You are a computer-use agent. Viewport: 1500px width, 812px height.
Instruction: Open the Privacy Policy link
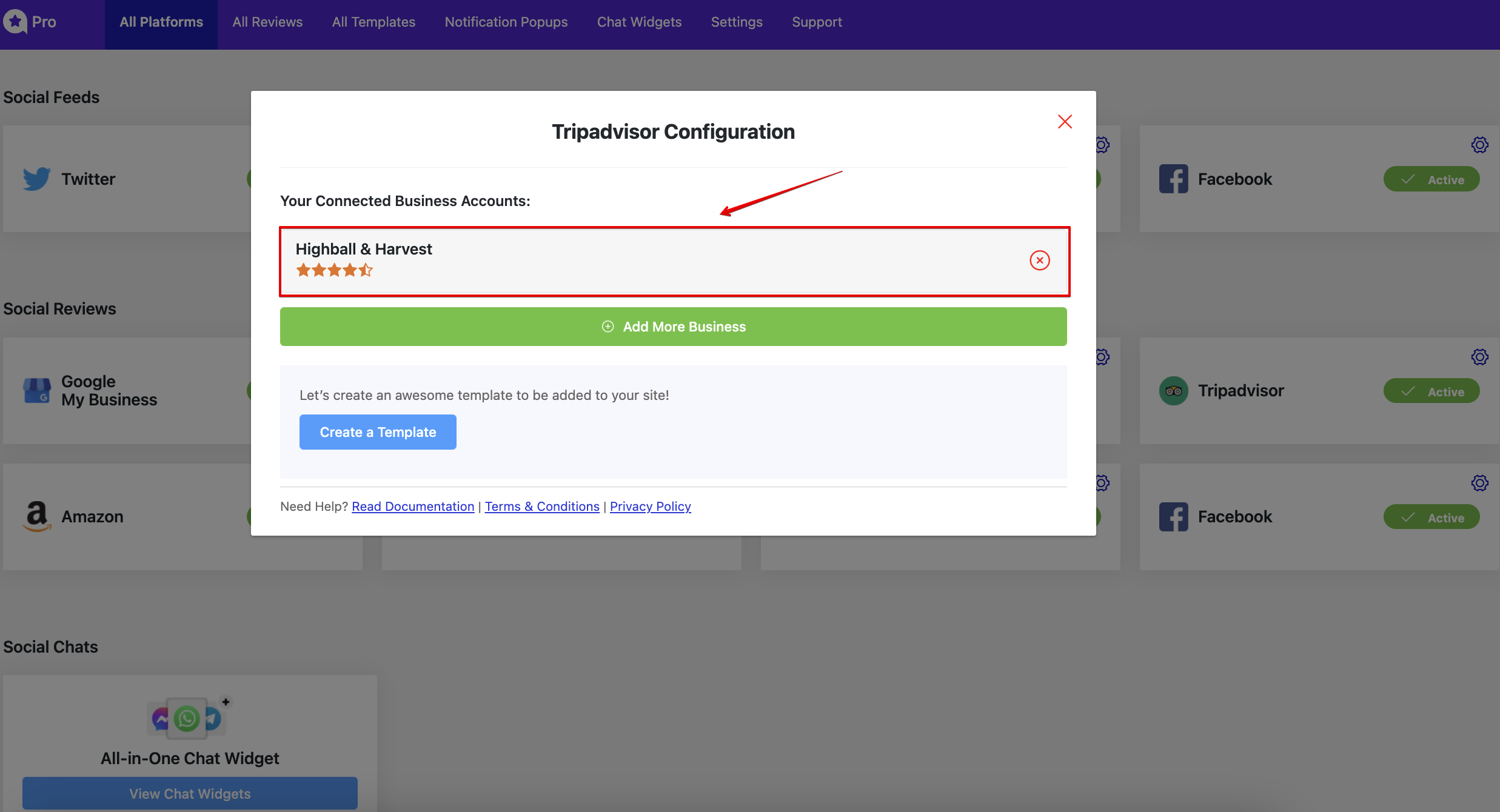[x=651, y=505]
